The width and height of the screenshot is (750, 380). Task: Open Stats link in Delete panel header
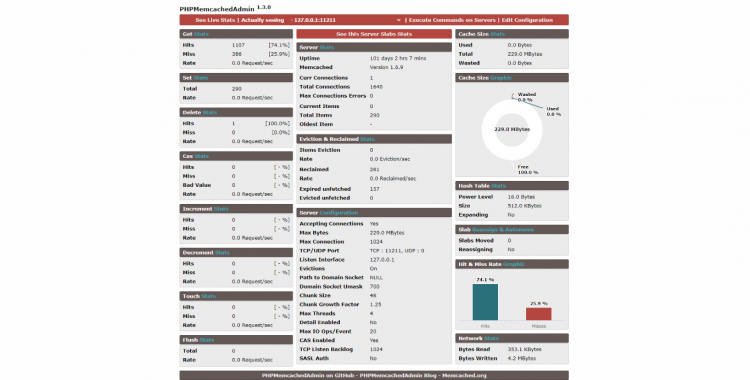[x=210, y=113]
